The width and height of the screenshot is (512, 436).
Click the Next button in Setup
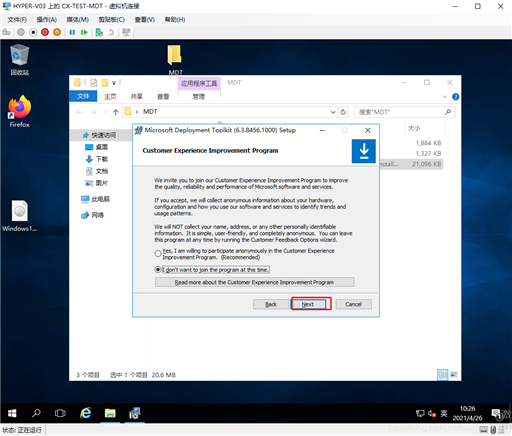tap(308, 304)
